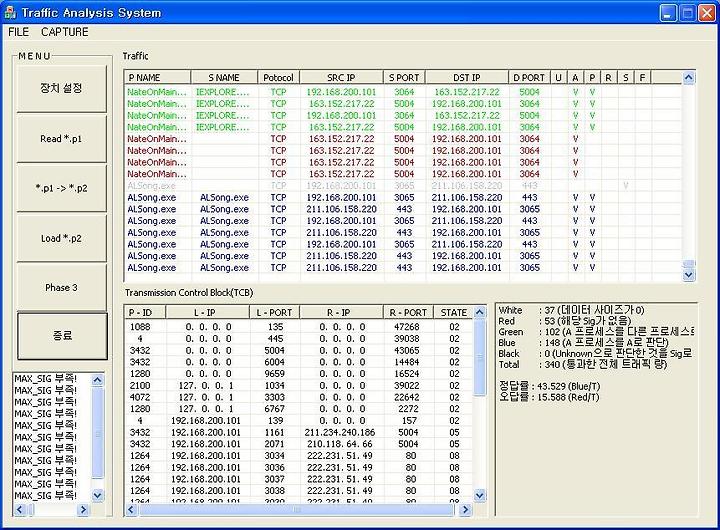Select first green NateOnMain row
This screenshot has height=530, width=720.
point(403,92)
